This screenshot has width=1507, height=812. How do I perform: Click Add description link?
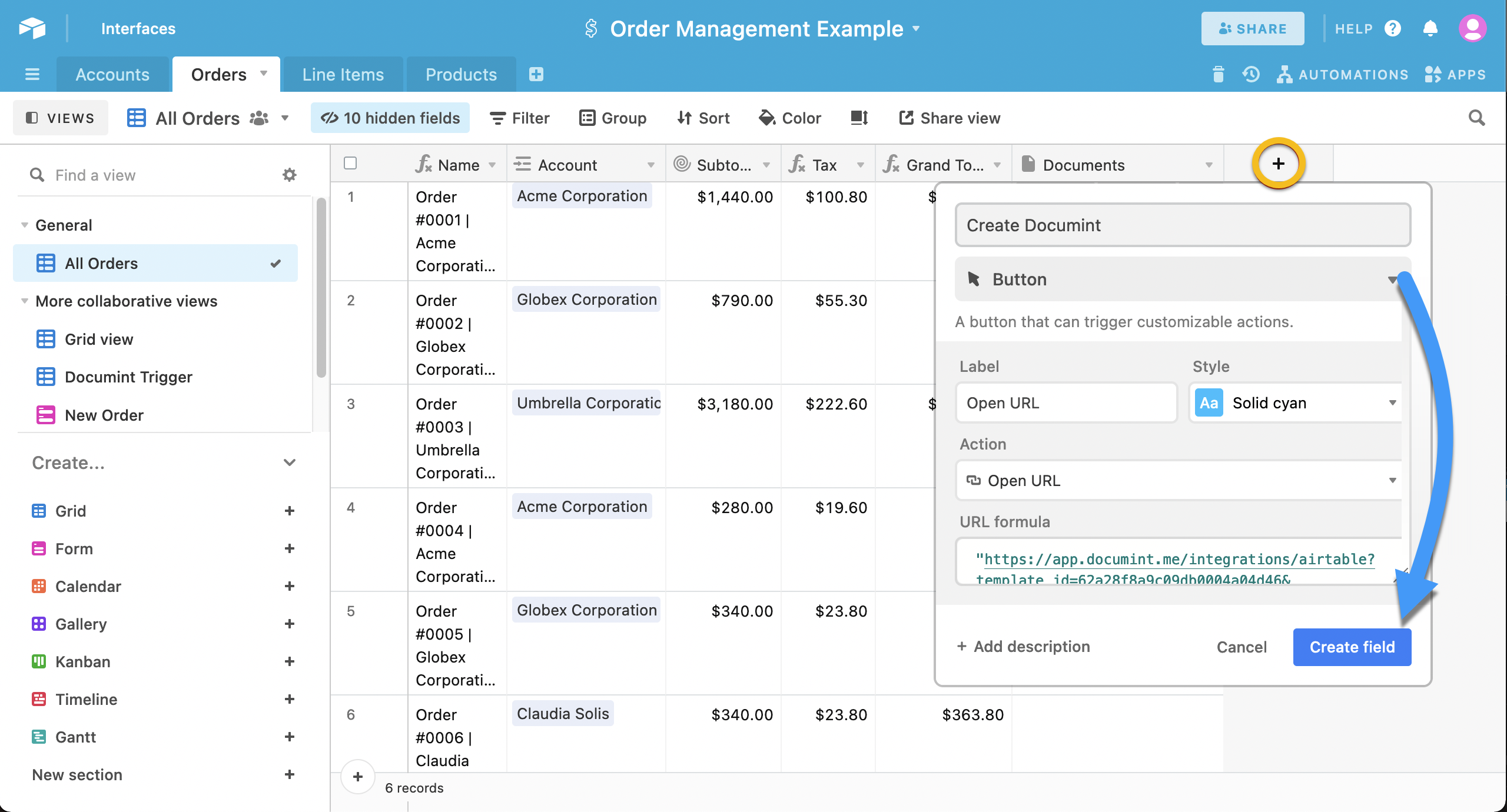1024,646
